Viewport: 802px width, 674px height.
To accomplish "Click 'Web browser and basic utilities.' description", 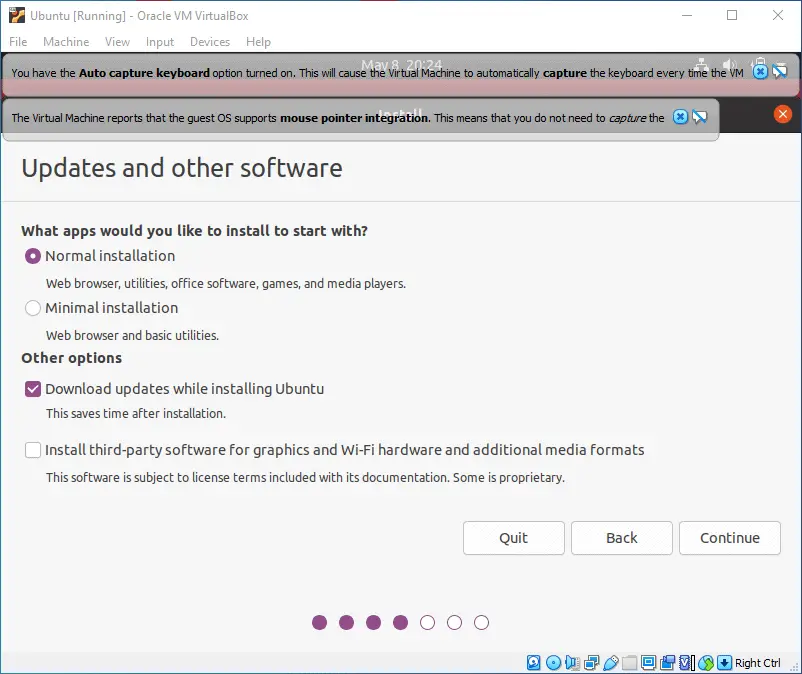I will click(132, 335).
